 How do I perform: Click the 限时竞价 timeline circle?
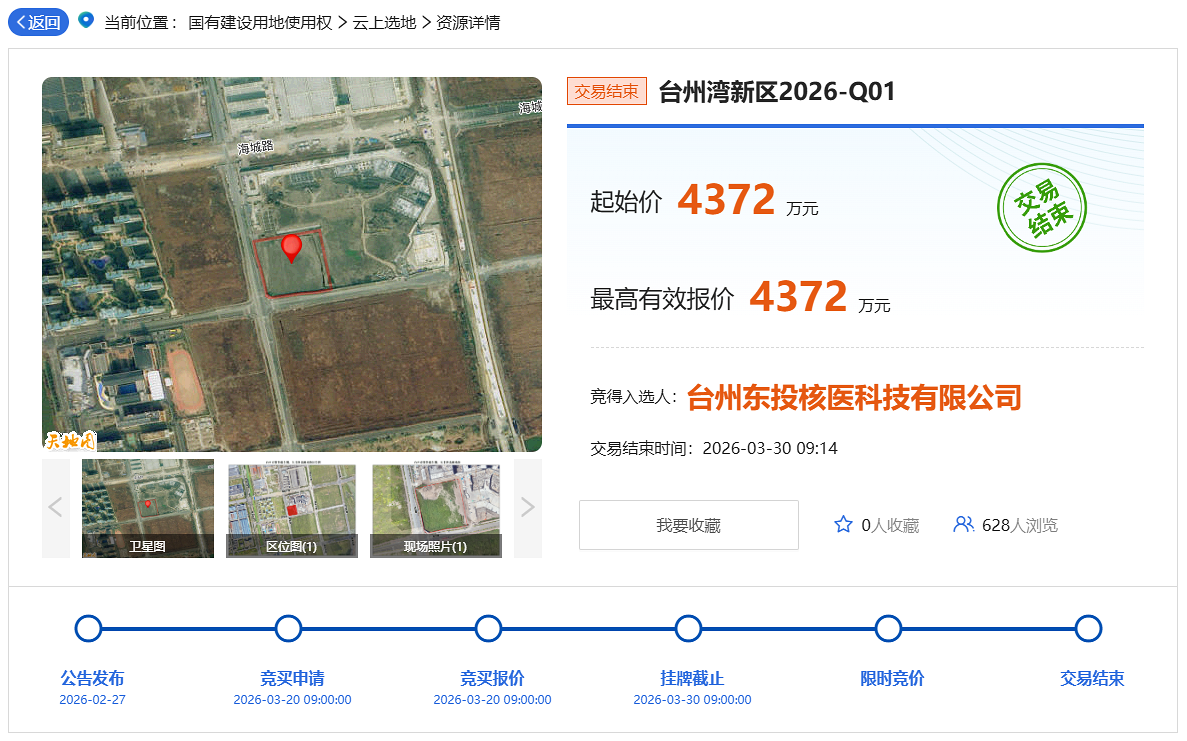pos(888,629)
